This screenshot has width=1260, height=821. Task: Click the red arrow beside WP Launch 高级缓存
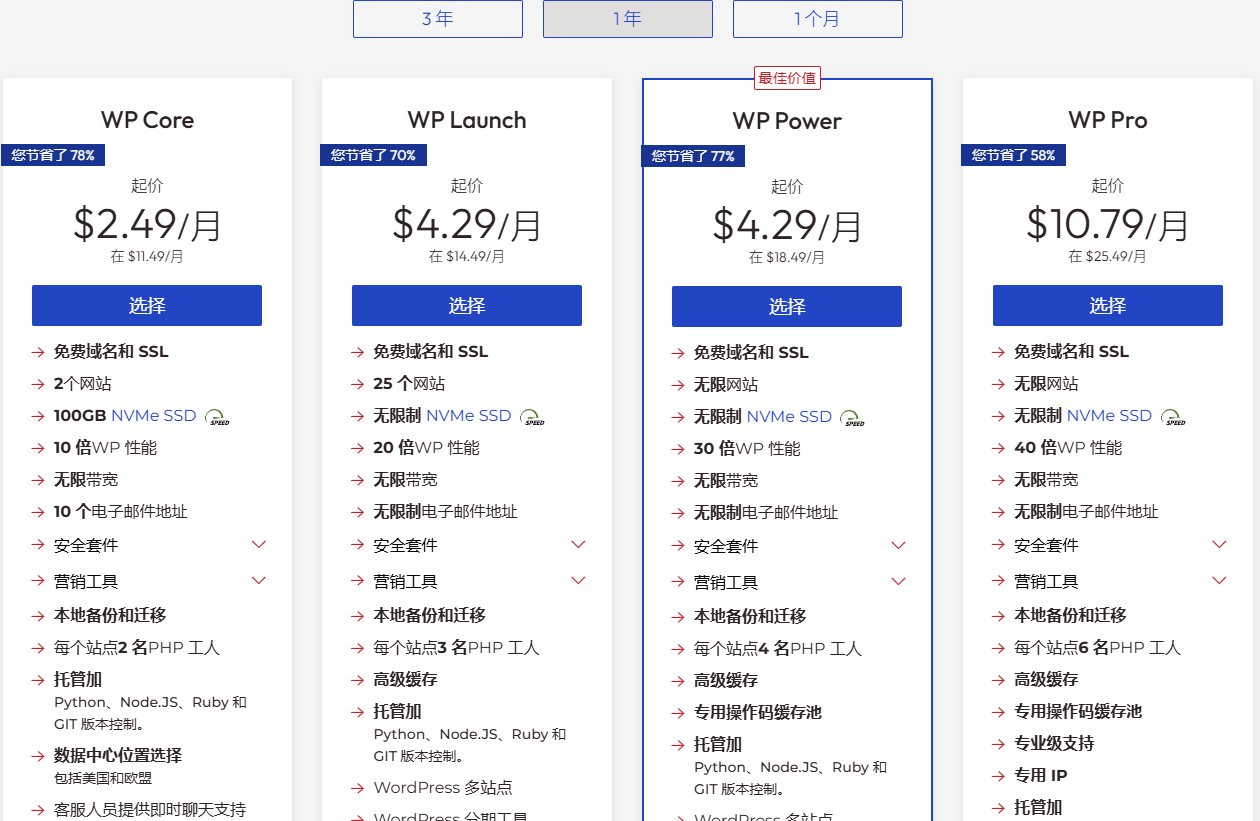pyautogui.click(x=357, y=680)
